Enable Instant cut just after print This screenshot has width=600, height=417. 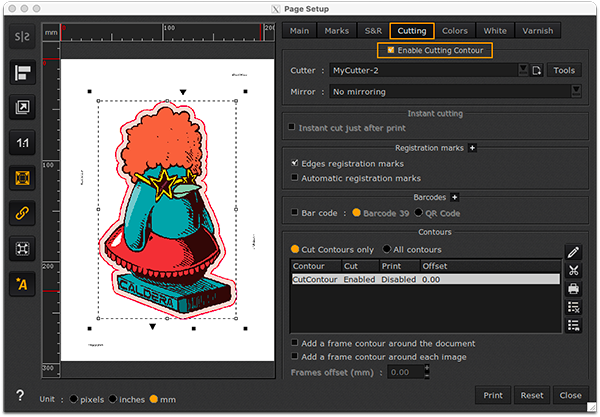(x=292, y=127)
